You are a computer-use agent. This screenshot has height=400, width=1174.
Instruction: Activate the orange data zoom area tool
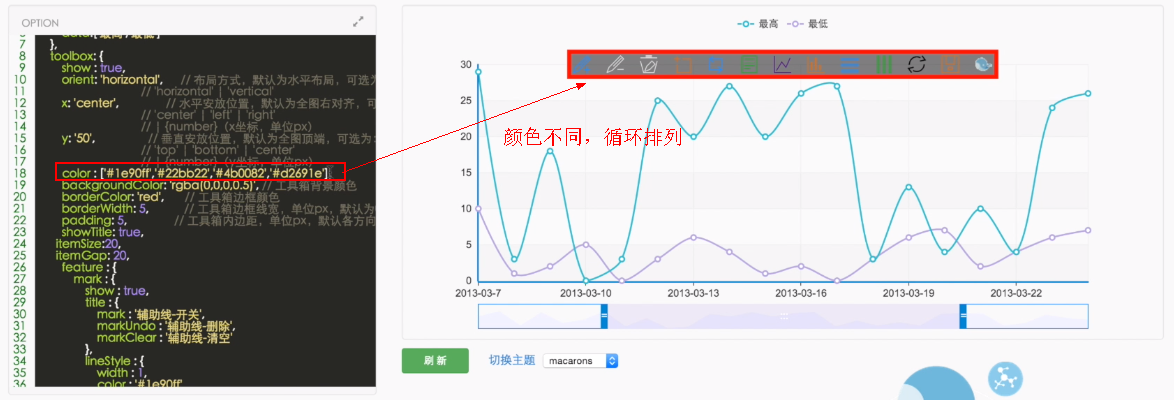click(x=682, y=64)
